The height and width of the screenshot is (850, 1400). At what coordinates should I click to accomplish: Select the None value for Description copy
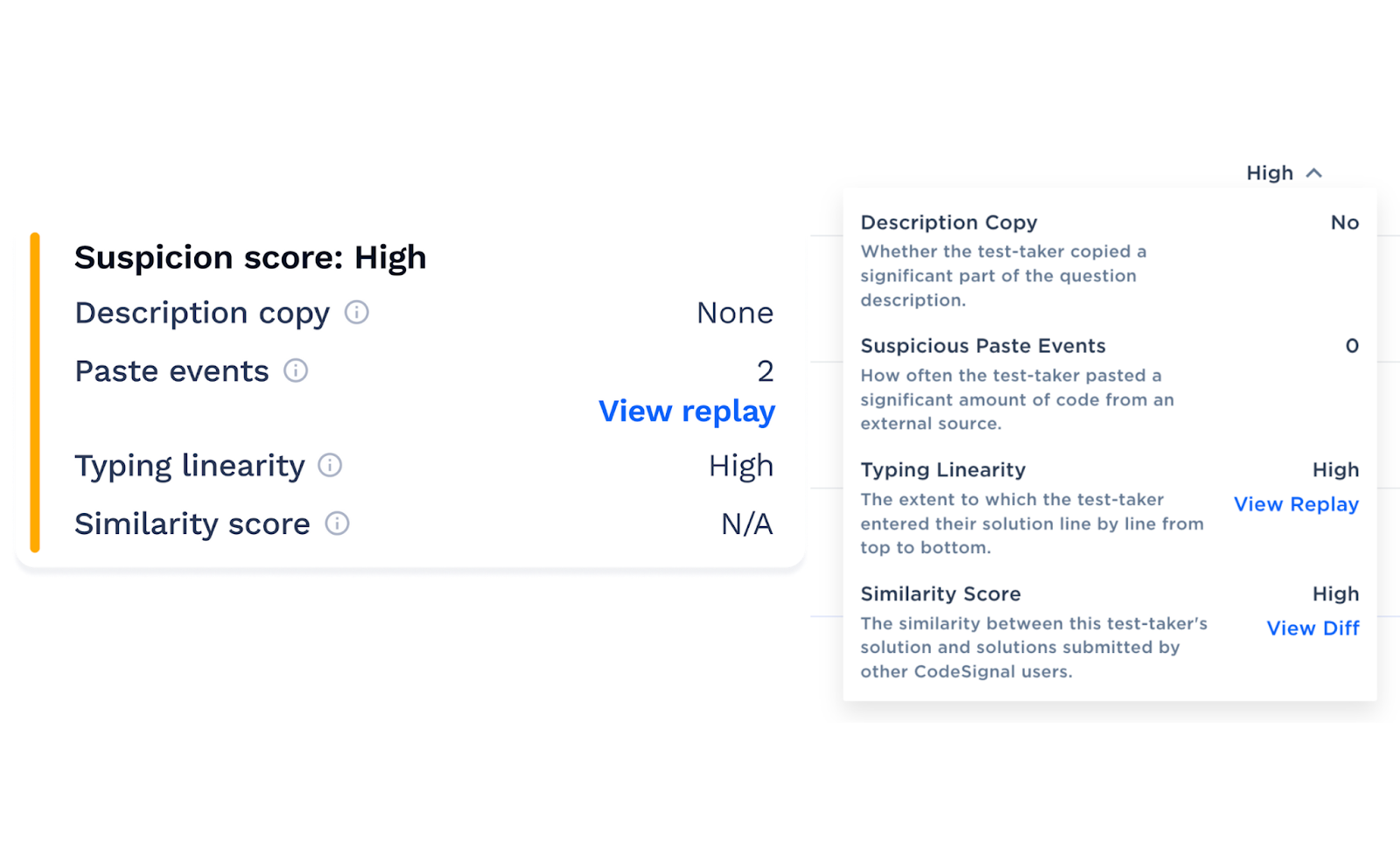734,313
